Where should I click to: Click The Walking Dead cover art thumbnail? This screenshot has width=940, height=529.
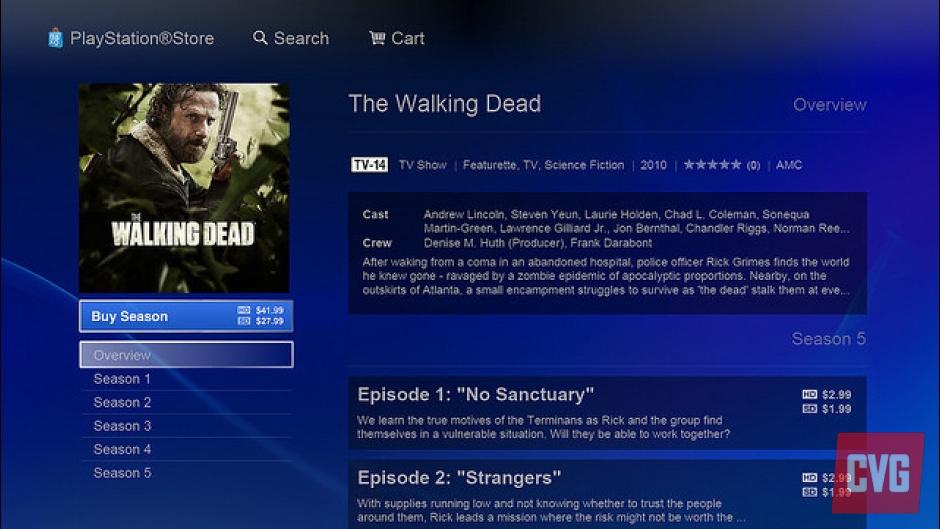tap(184, 188)
